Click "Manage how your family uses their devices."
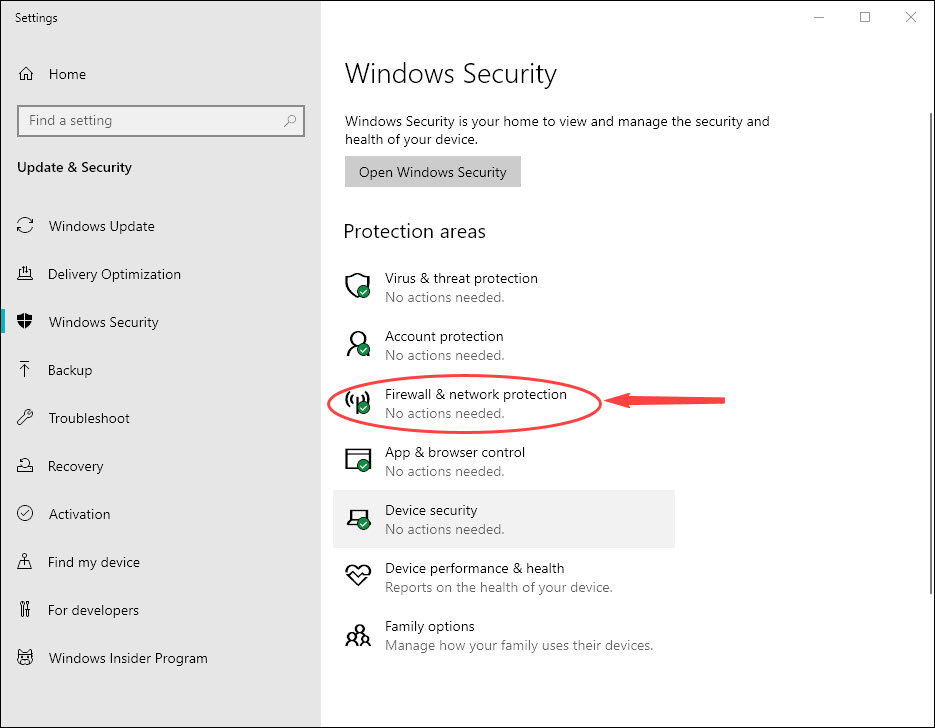The height and width of the screenshot is (728, 935). [x=519, y=645]
